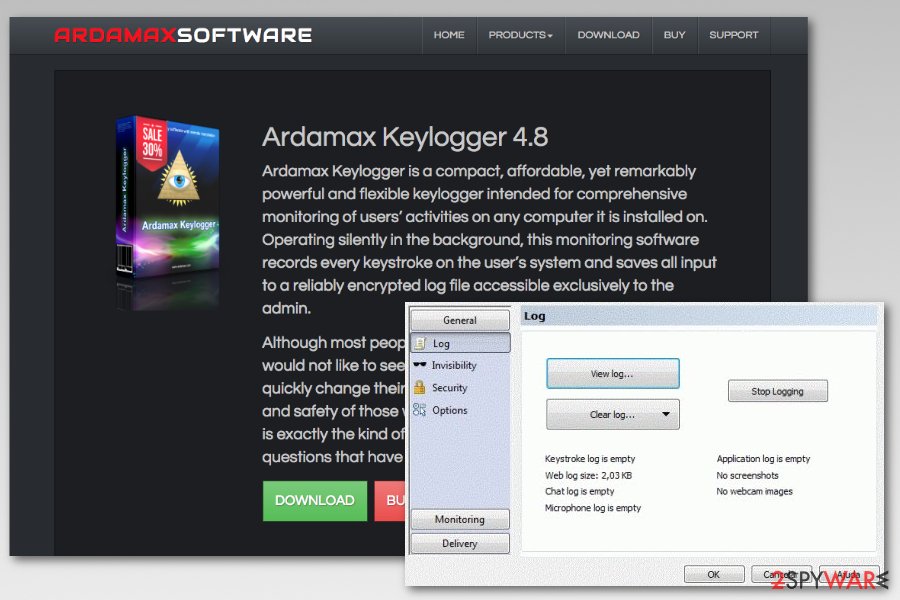Screen dimensions: 900x600
Task: Click the red BUY button
Action: tap(390, 500)
